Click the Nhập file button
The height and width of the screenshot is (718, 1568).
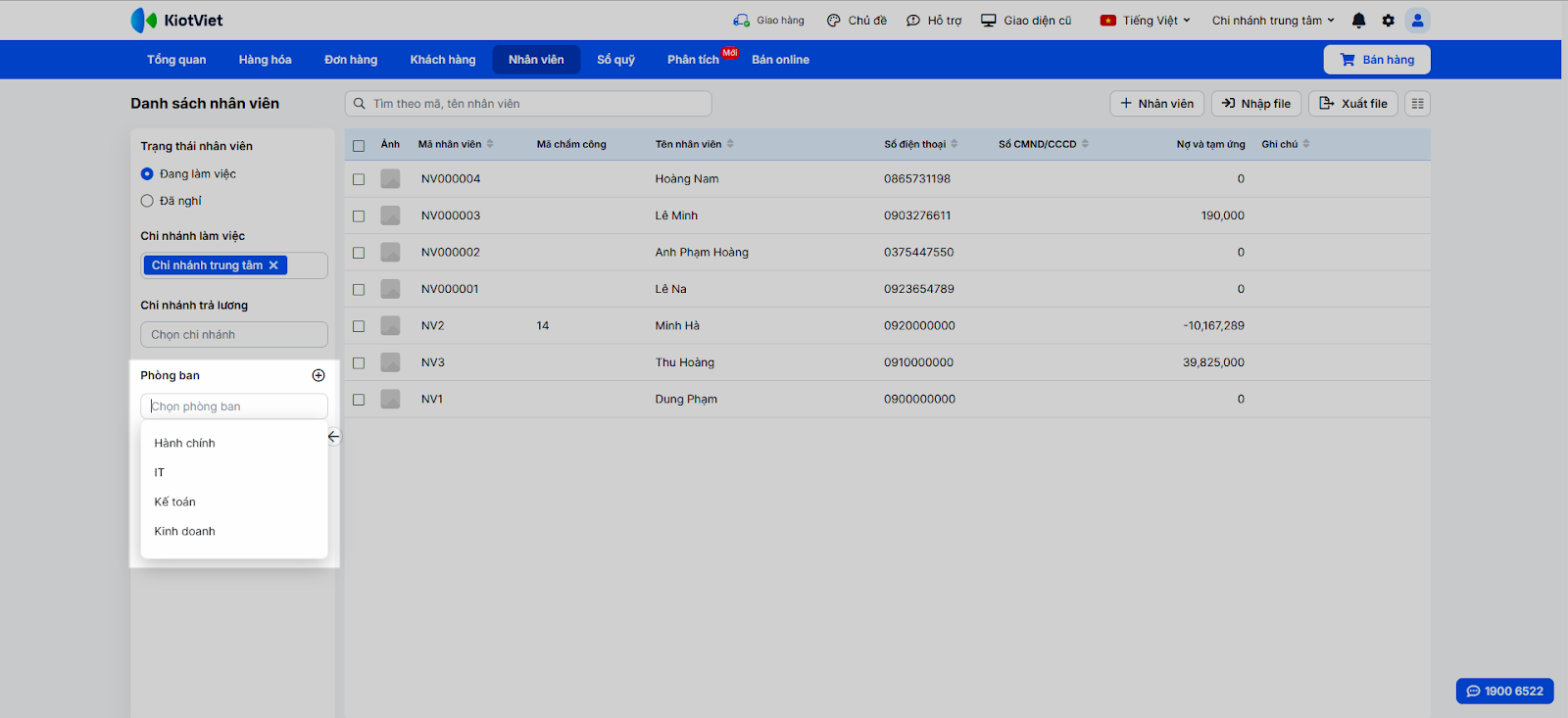1256,104
